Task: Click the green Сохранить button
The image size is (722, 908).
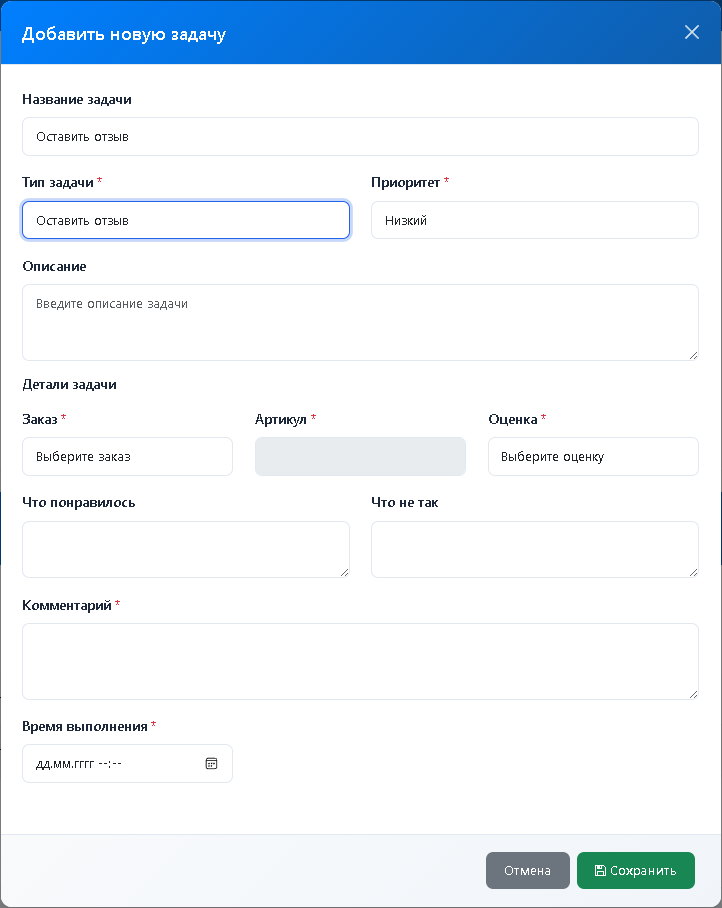Action: [x=635, y=870]
